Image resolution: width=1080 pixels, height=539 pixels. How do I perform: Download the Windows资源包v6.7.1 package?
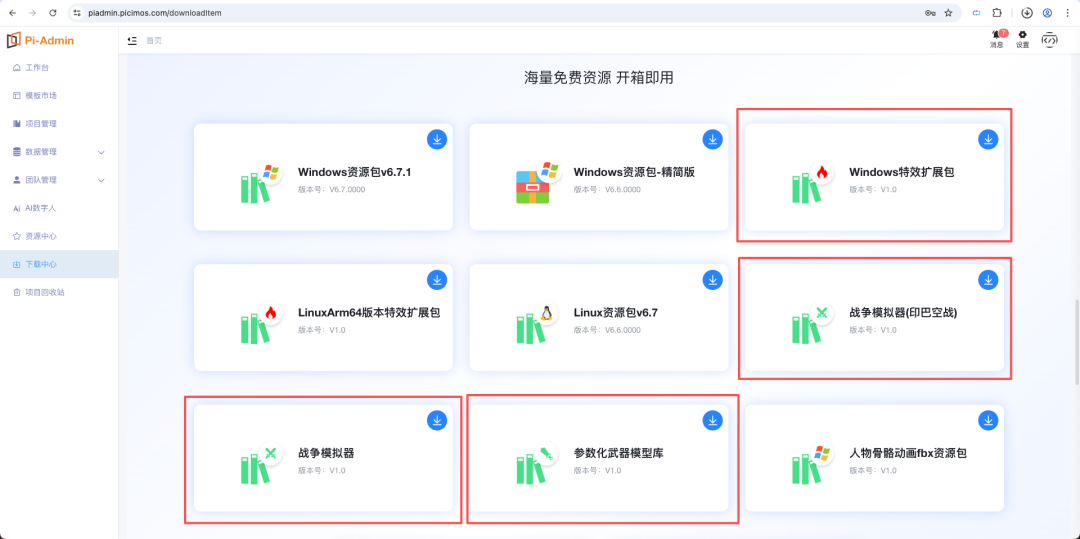coord(437,139)
